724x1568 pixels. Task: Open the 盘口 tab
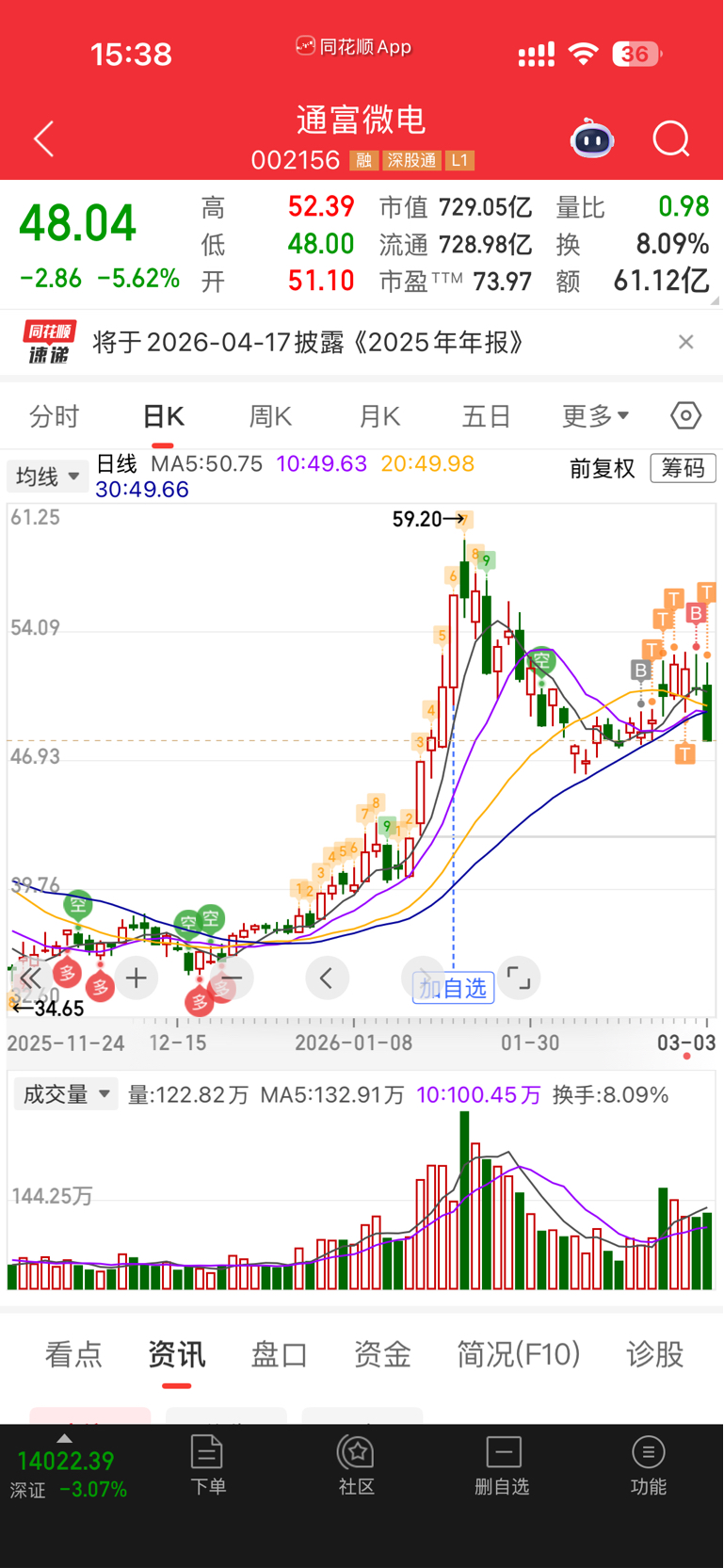(x=280, y=1354)
